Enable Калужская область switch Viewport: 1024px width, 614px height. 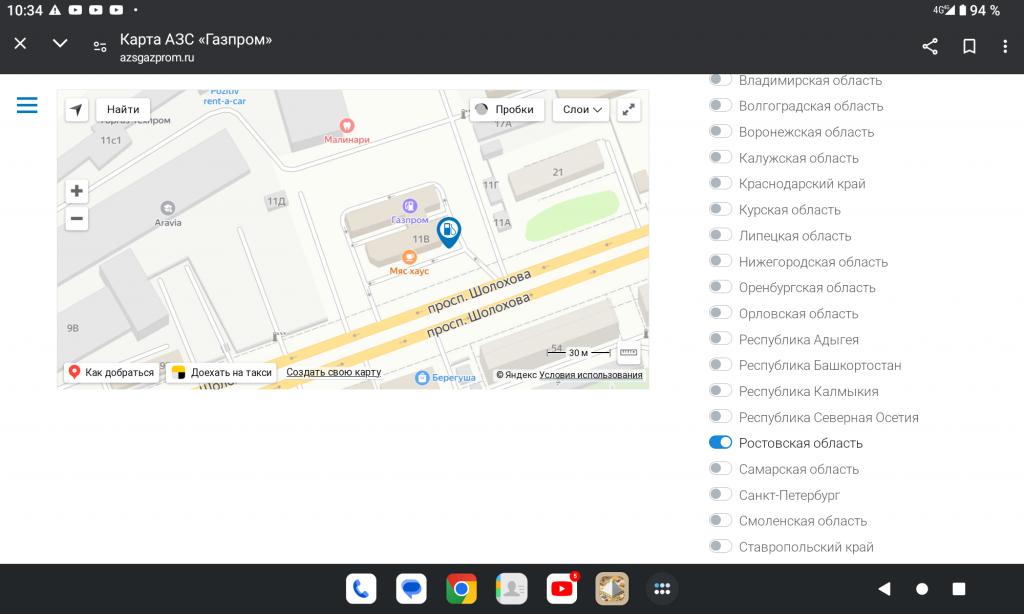(720, 157)
